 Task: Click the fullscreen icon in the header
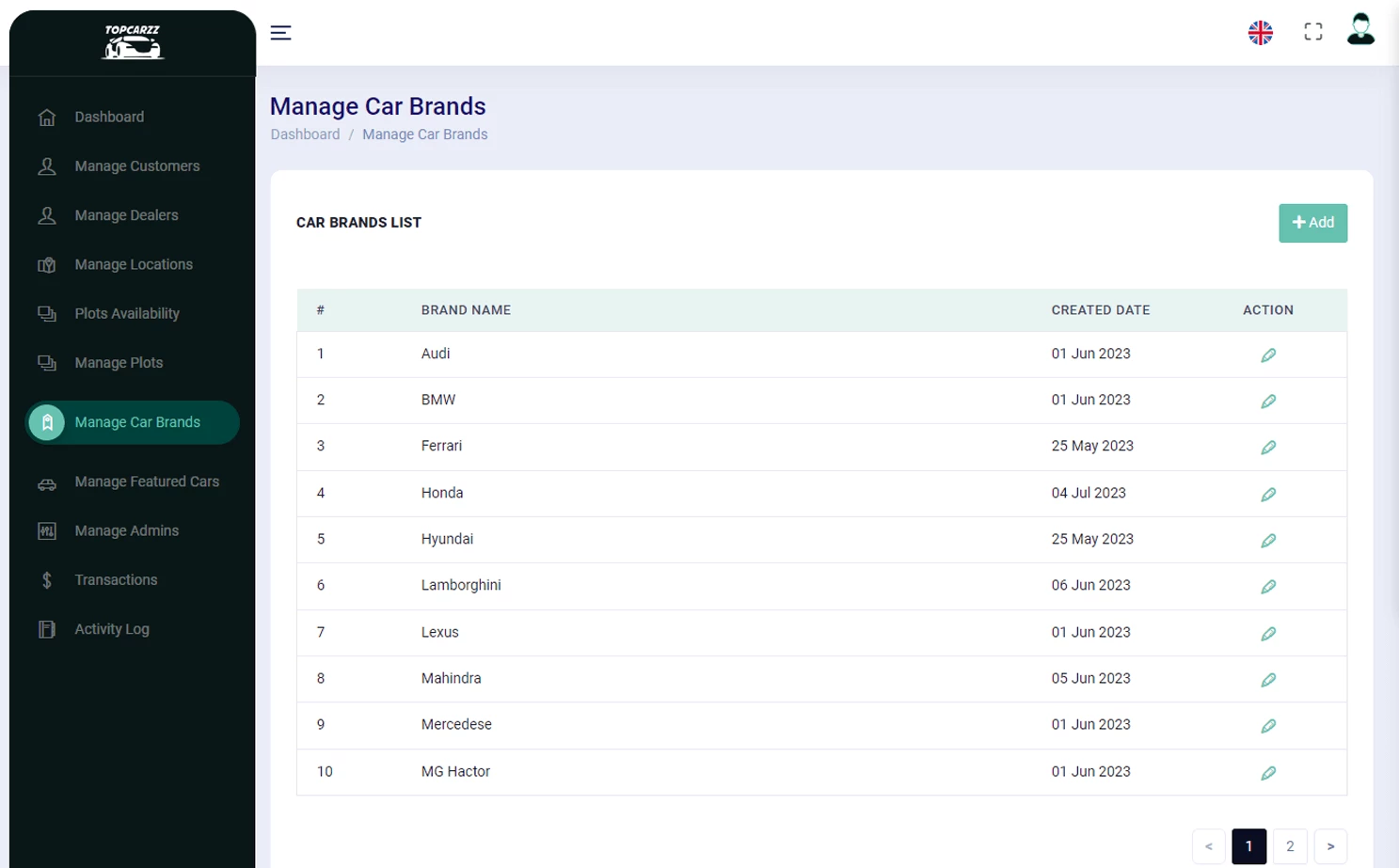[1312, 31]
